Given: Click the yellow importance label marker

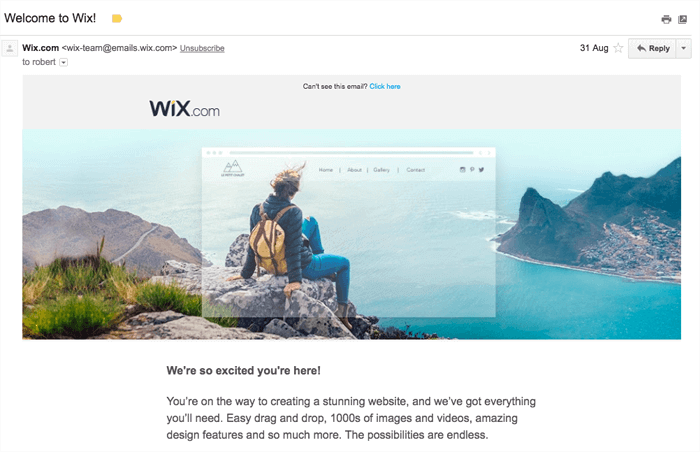Looking at the screenshot, I should [x=117, y=18].
